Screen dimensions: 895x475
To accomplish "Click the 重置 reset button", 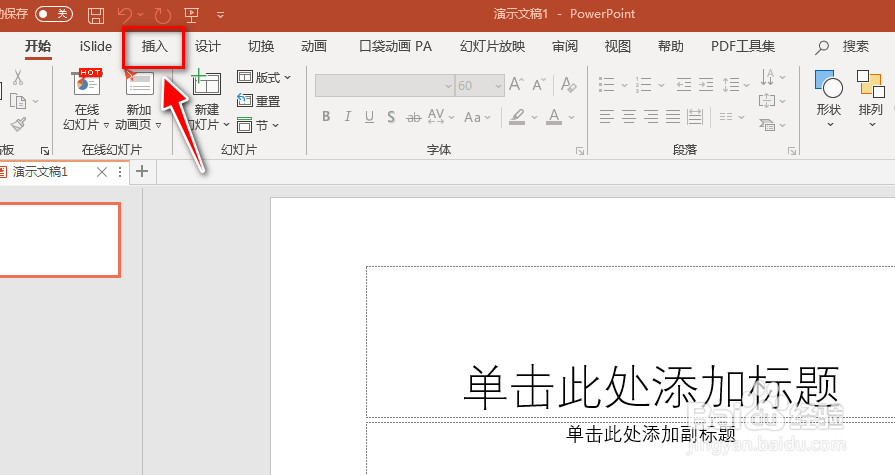I will point(259,101).
